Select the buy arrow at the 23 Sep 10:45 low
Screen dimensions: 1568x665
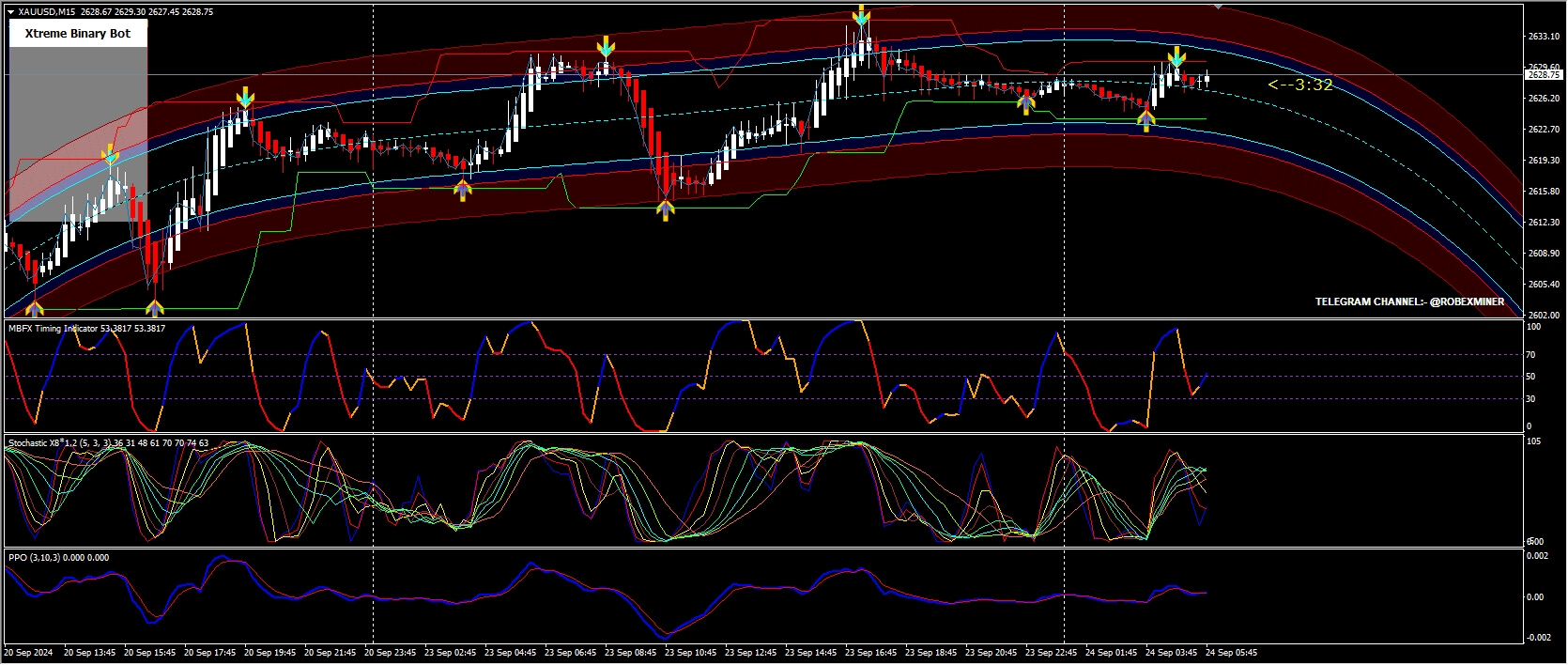pos(666,211)
